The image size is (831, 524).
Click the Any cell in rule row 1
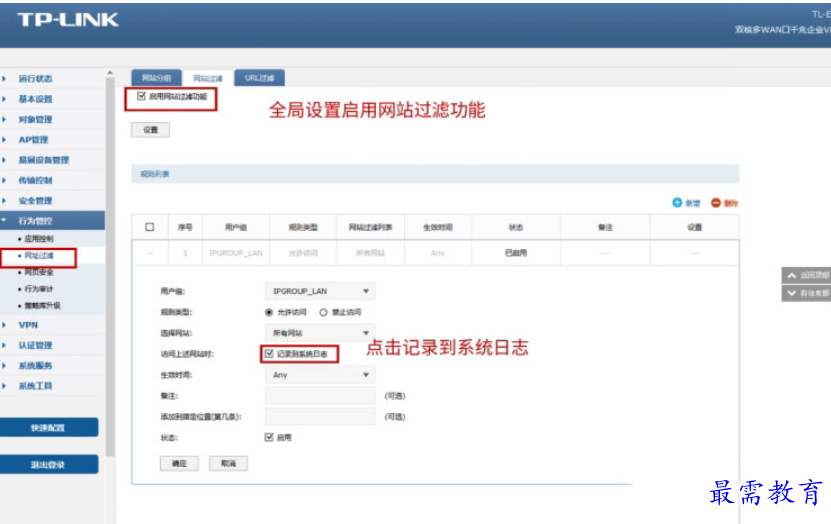[438, 253]
